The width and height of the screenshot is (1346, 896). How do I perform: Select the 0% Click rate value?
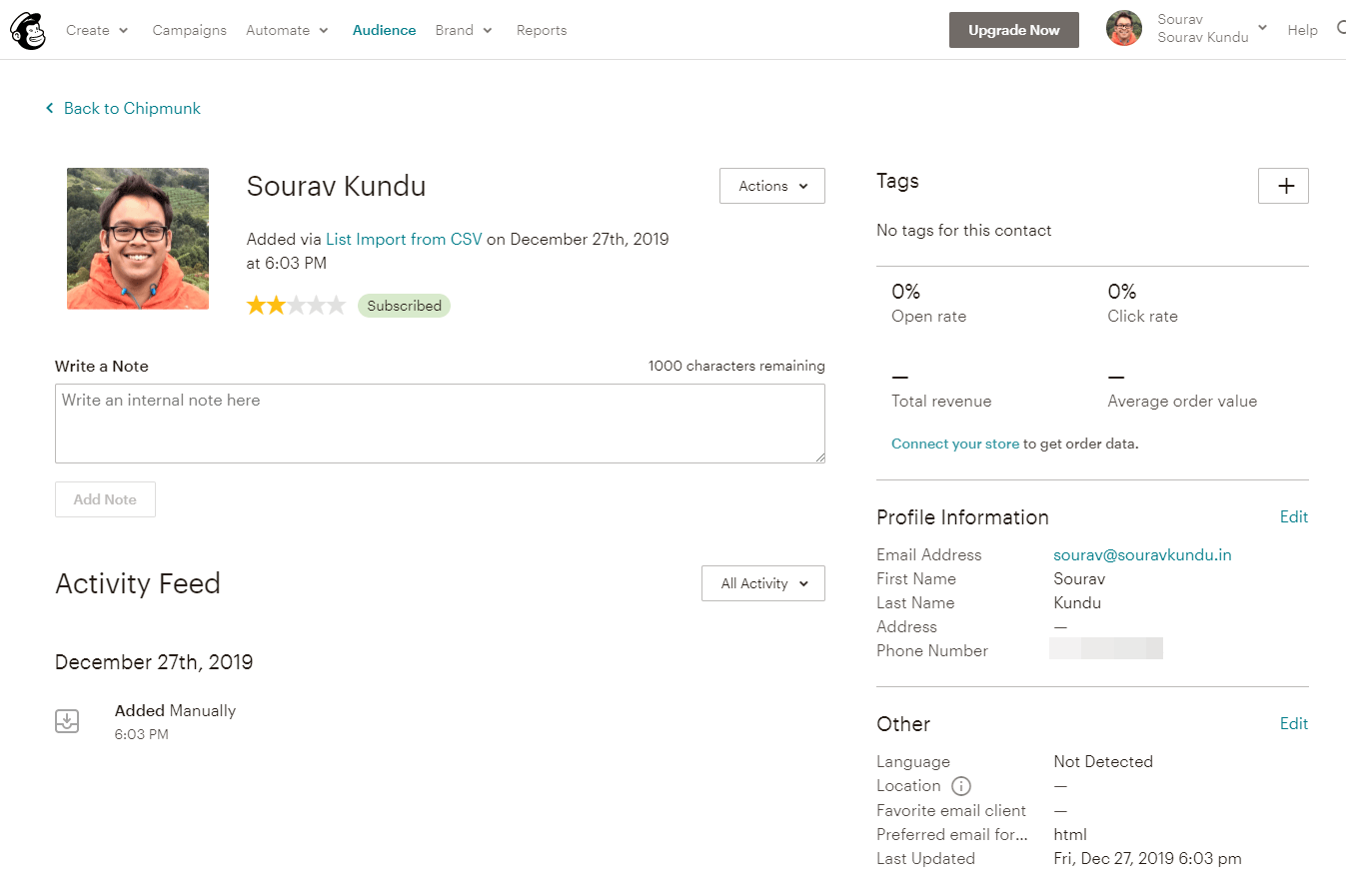click(1121, 292)
